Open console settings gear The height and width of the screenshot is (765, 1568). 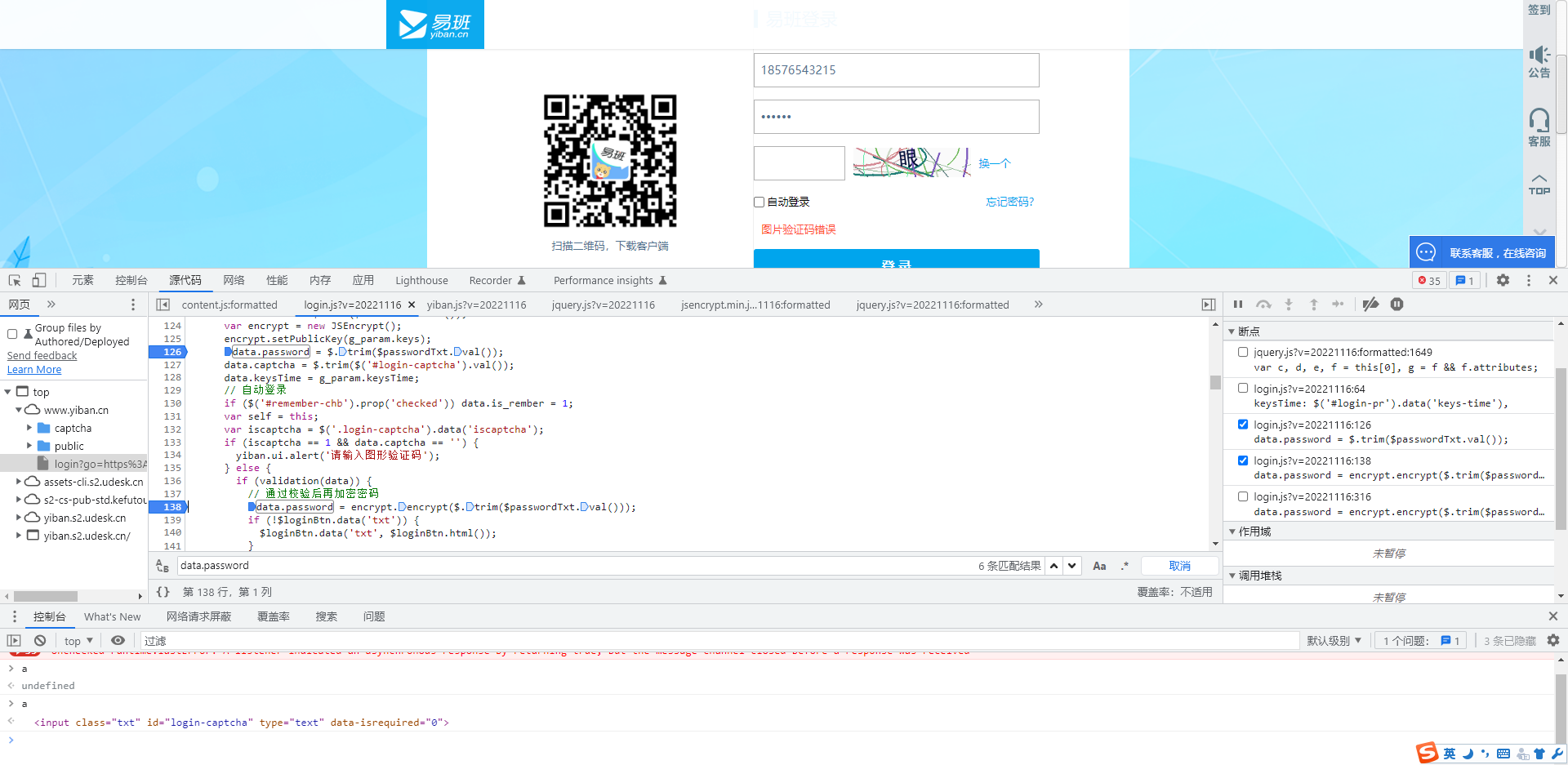1553,641
